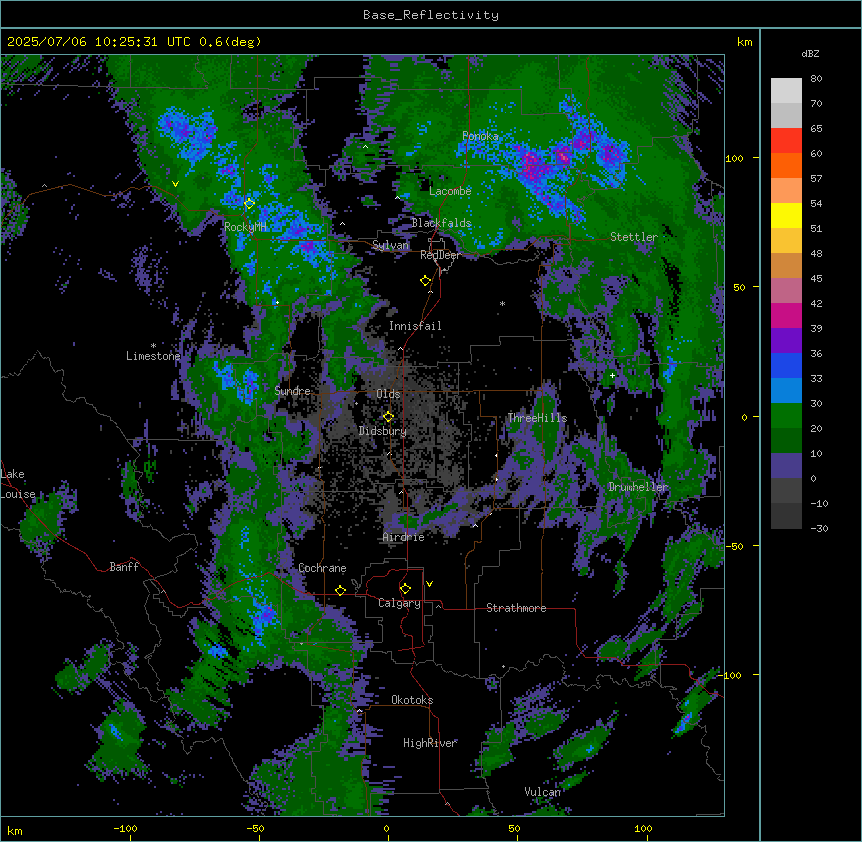Screen dimensions: 862x842
Task: Select the yellow diamond marker between Olds and Didsbury
Action: pos(388,417)
